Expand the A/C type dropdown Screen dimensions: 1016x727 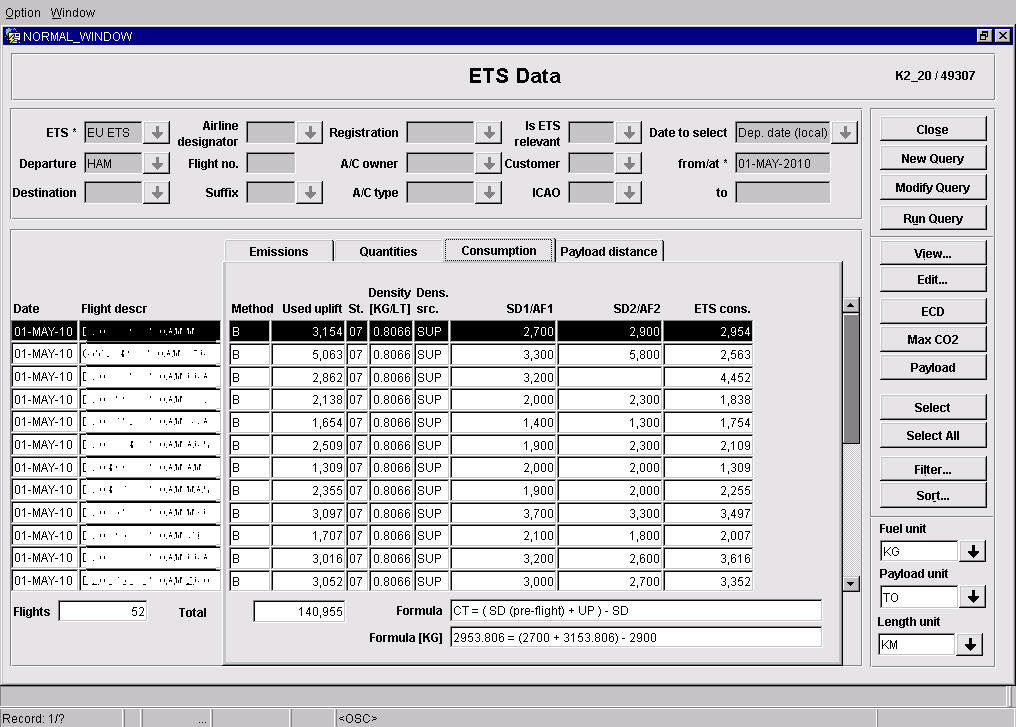pyautogui.click(x=488, y=193)
